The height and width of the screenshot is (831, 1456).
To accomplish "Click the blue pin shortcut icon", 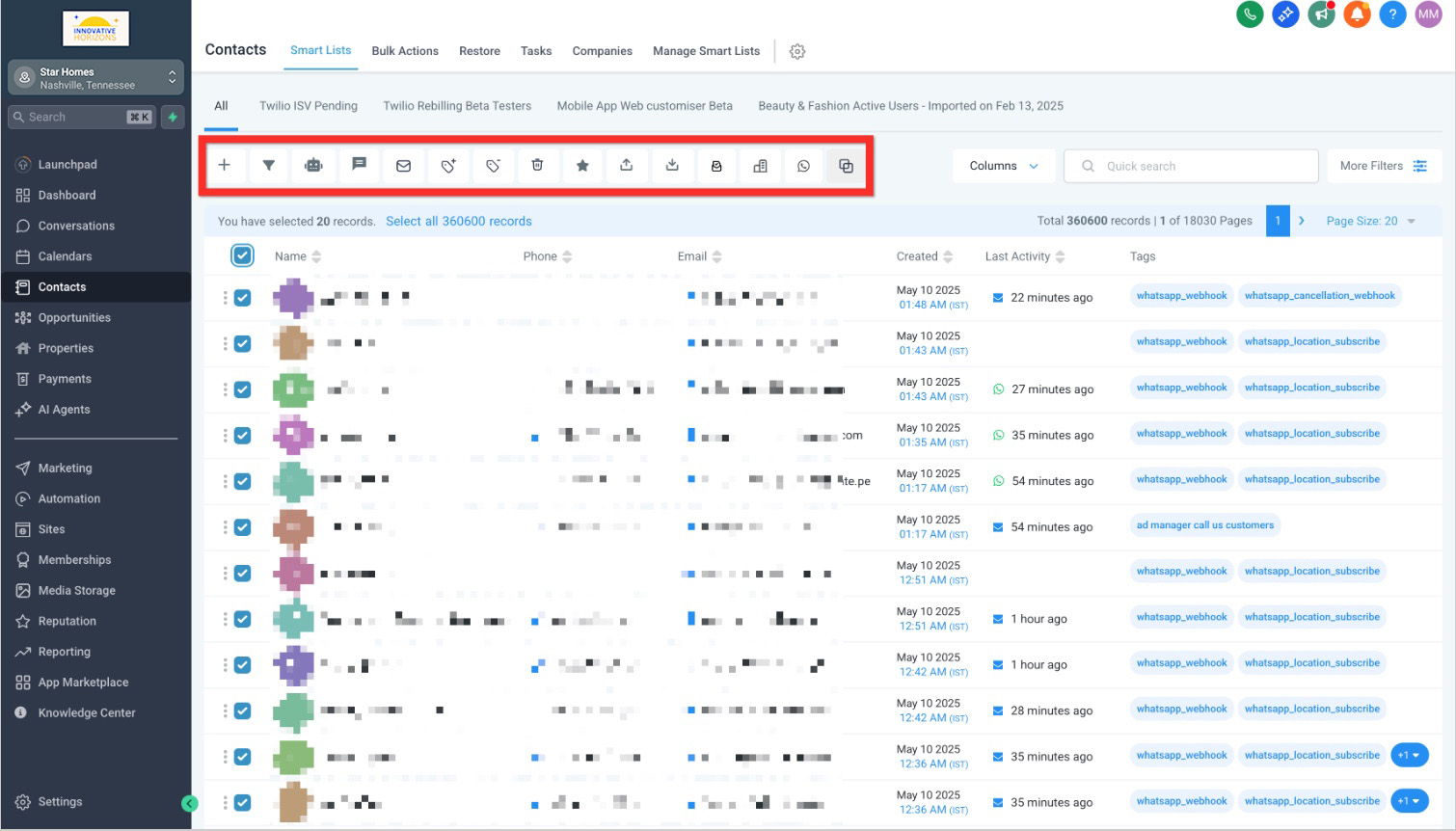I will click(x=1285, y=14).
